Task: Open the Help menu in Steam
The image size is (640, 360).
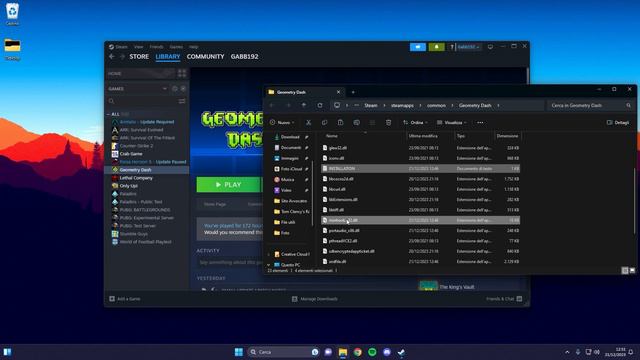Action: coord(193,47)
